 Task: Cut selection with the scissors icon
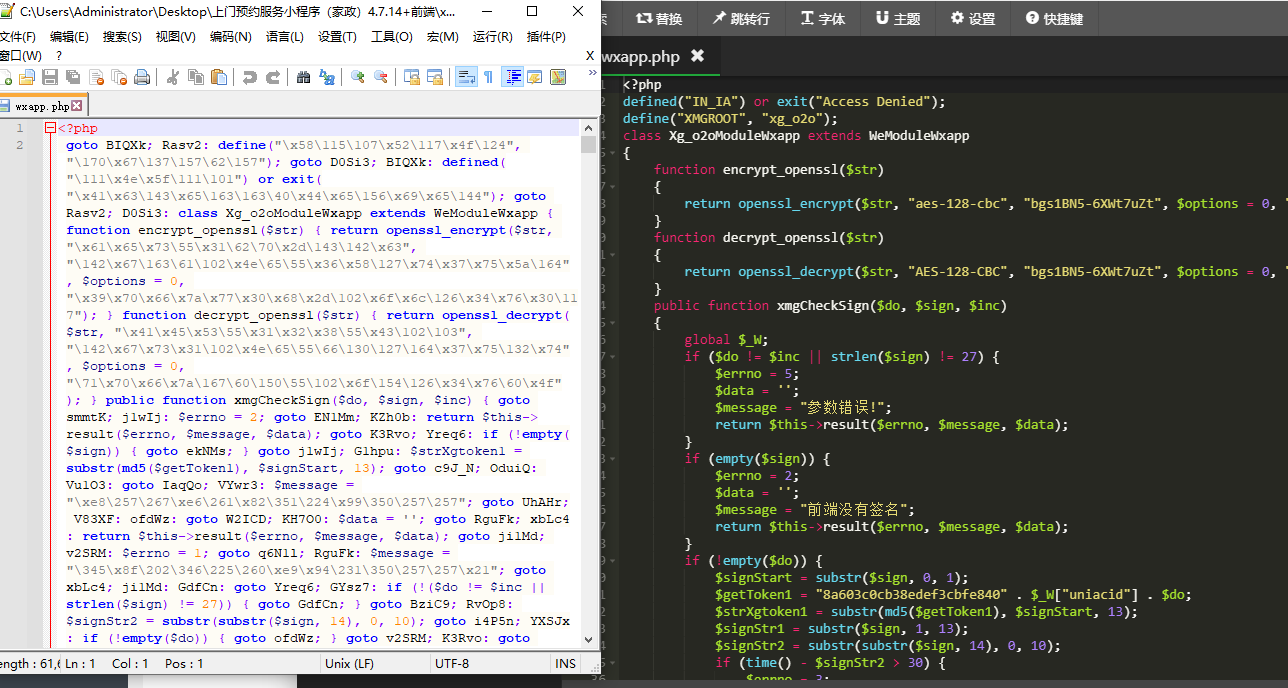point(173,77)
